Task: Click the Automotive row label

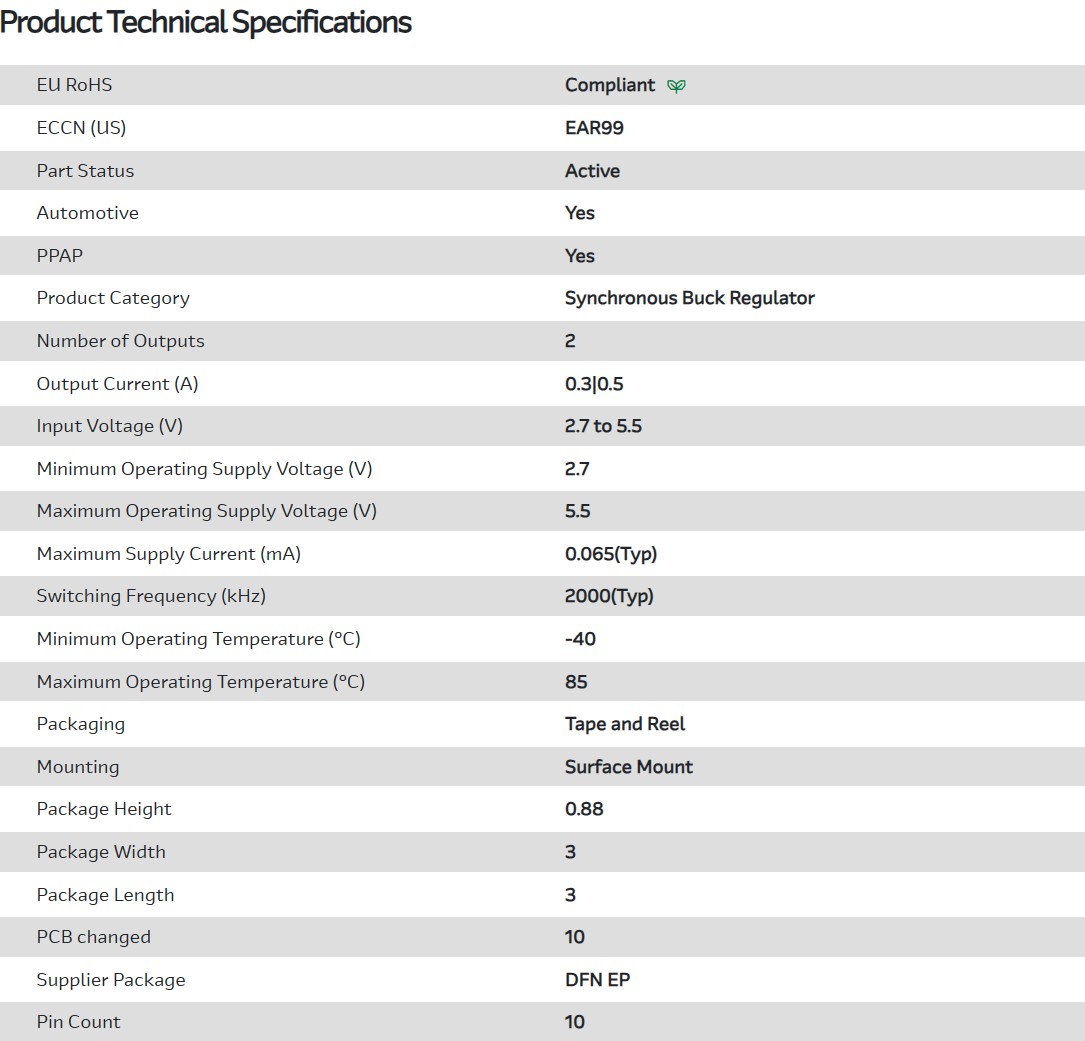Action: click(88, 213)
